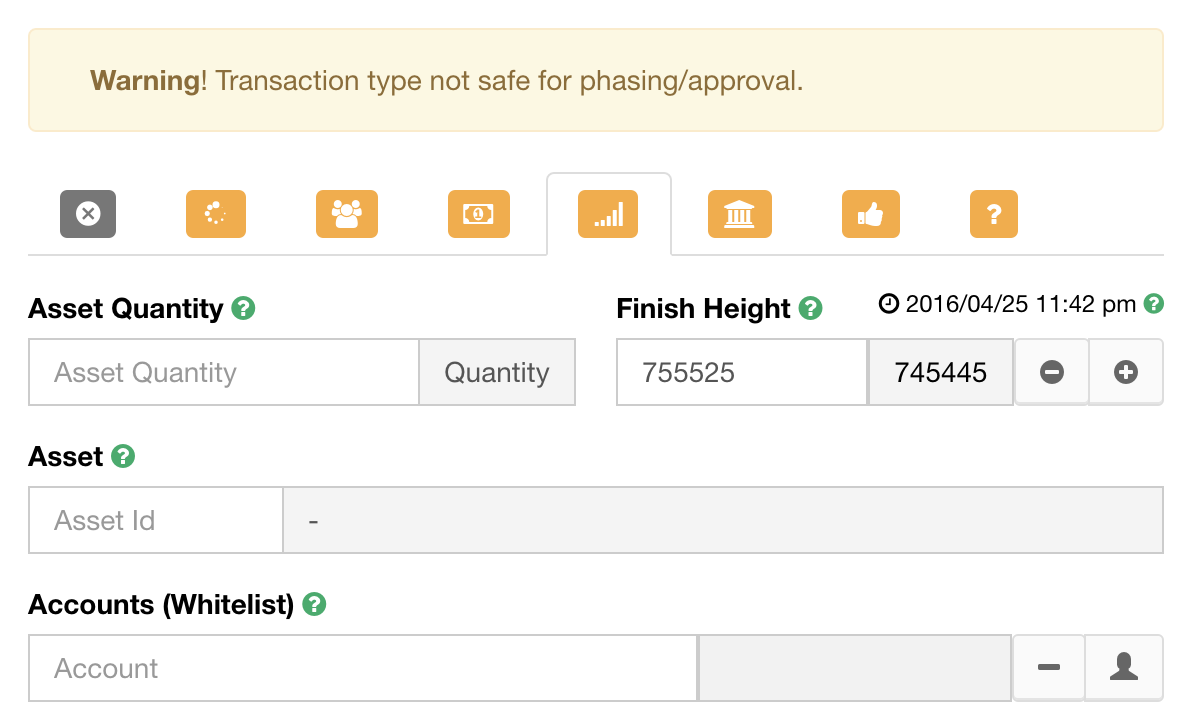Click the whitelist Account input field

[363, 668]
